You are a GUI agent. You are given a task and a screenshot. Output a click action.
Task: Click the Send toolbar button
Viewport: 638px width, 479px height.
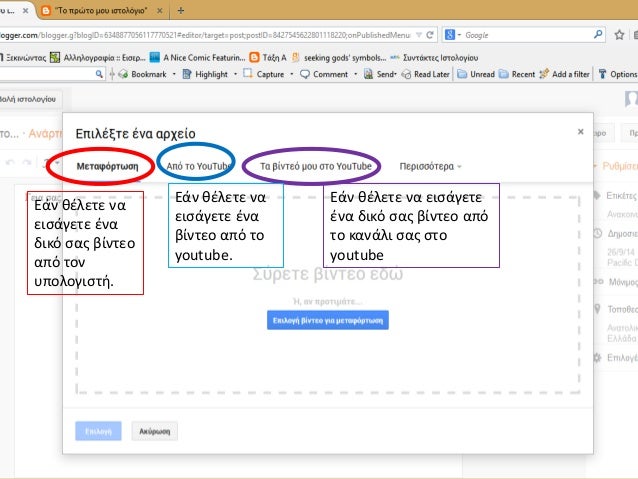(x=380, y=74)
